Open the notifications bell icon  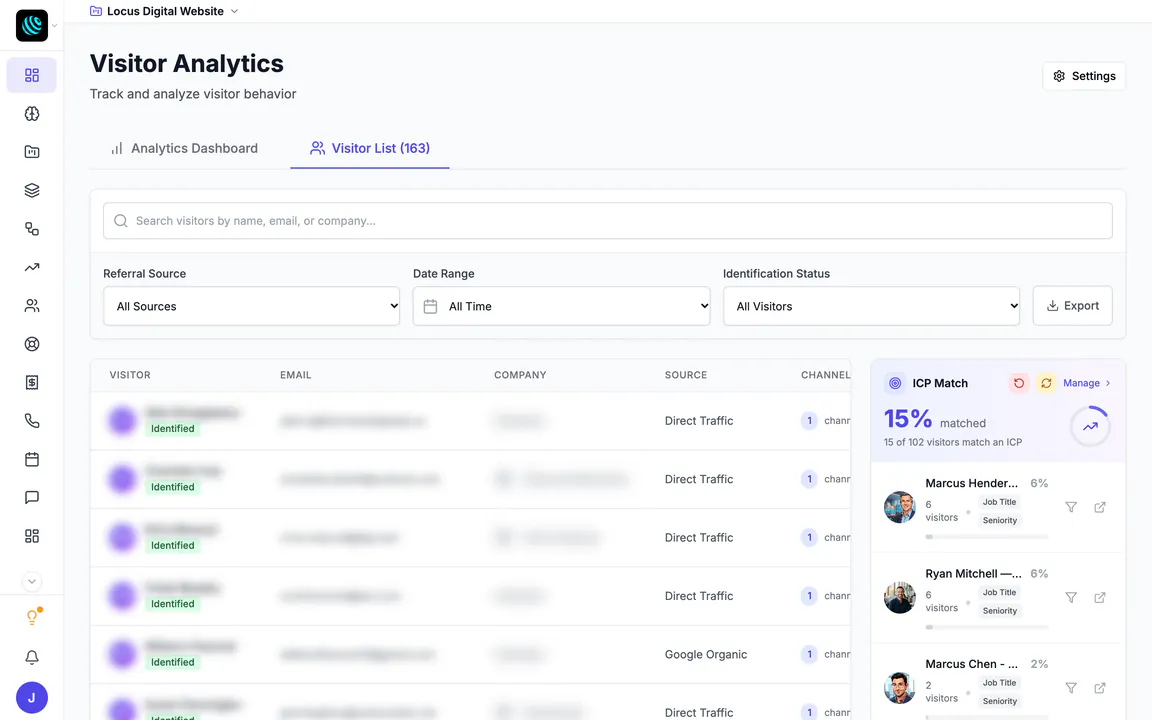[32, 657]
